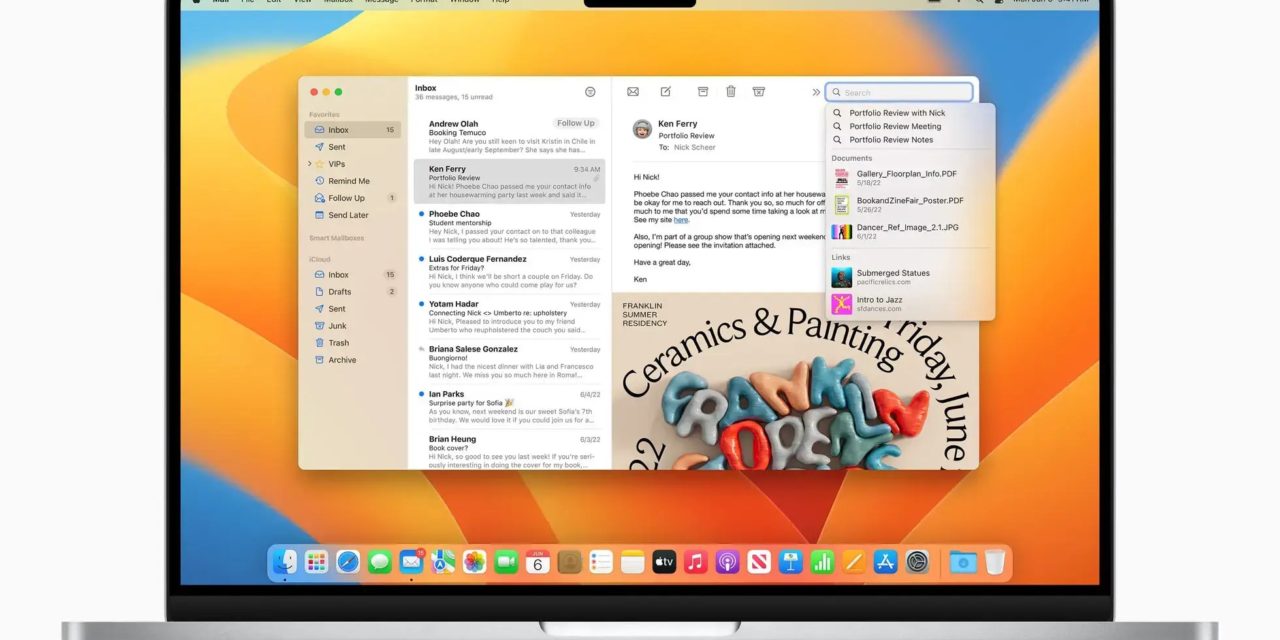Follow the "here" link in the email
1280x640 pixels.
pyautogui.click(x=681, y=220)
